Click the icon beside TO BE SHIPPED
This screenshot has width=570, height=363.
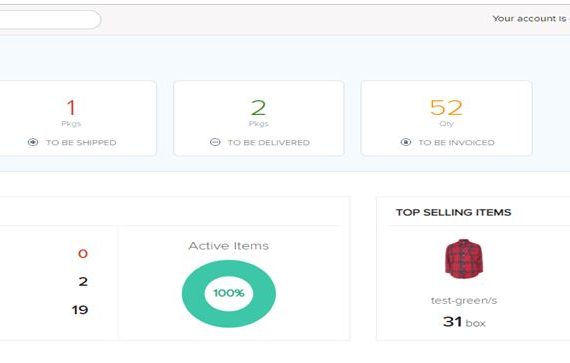coord(33,142)
